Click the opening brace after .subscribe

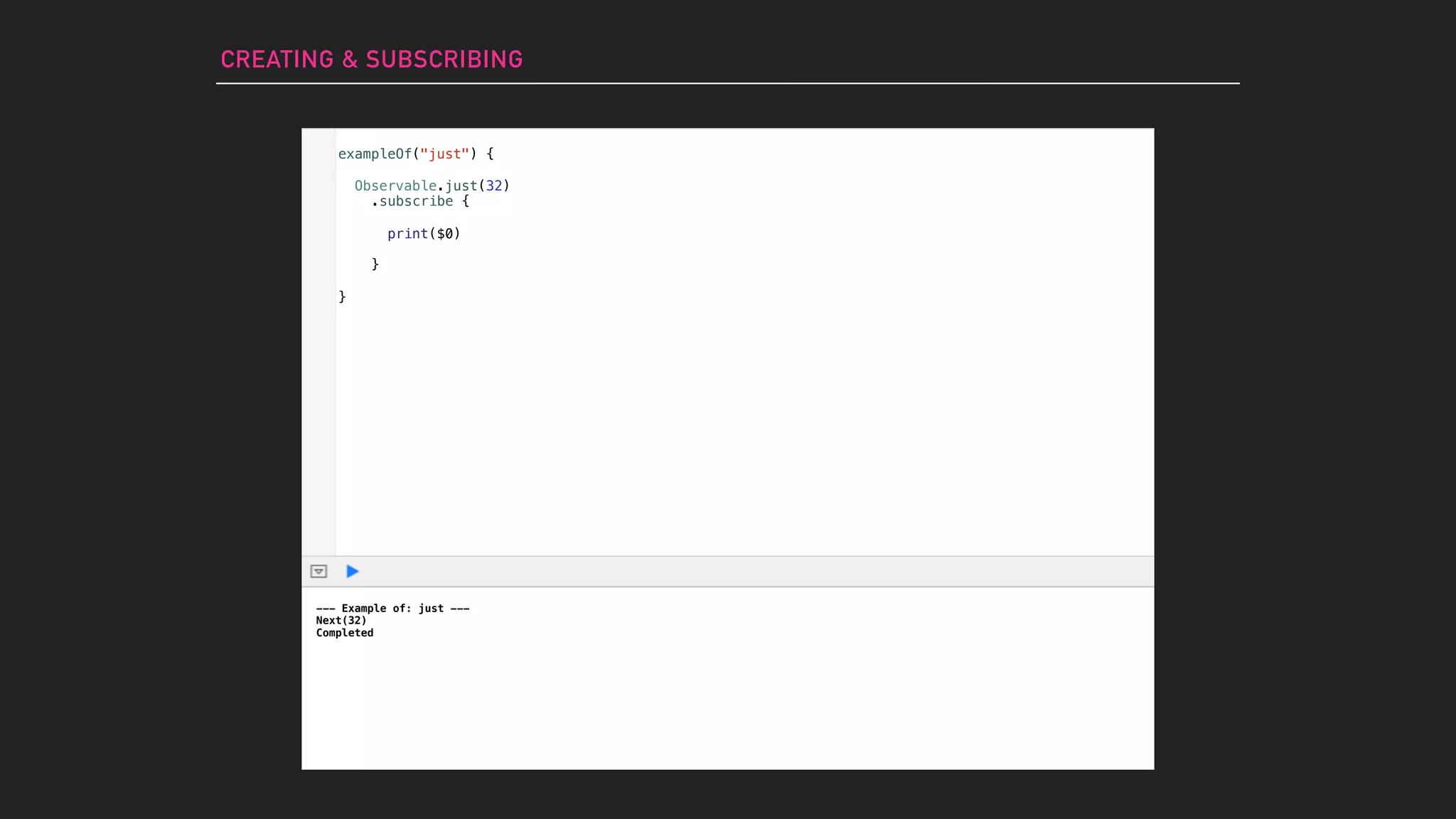[466, 202]
